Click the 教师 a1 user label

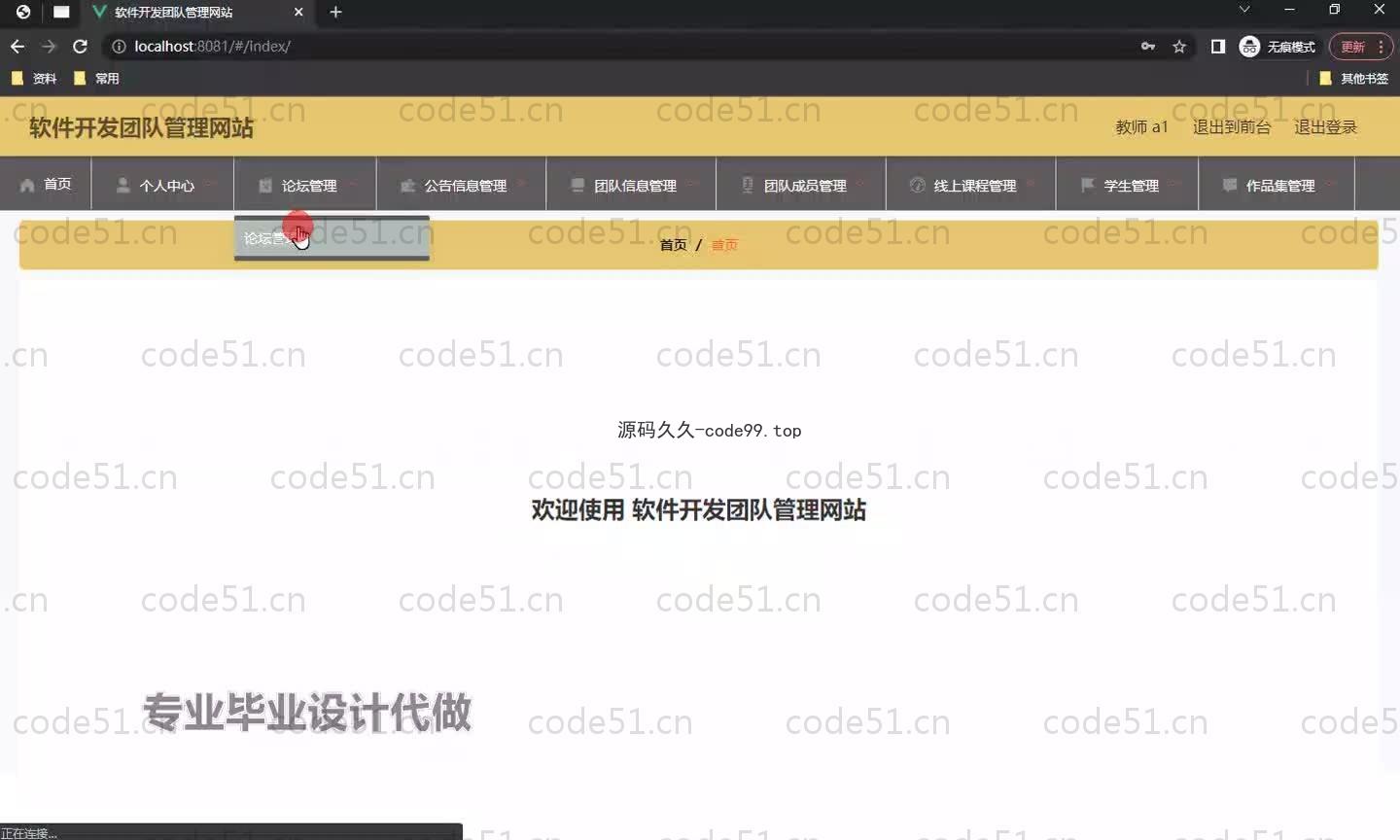[x=1141, y=127]
